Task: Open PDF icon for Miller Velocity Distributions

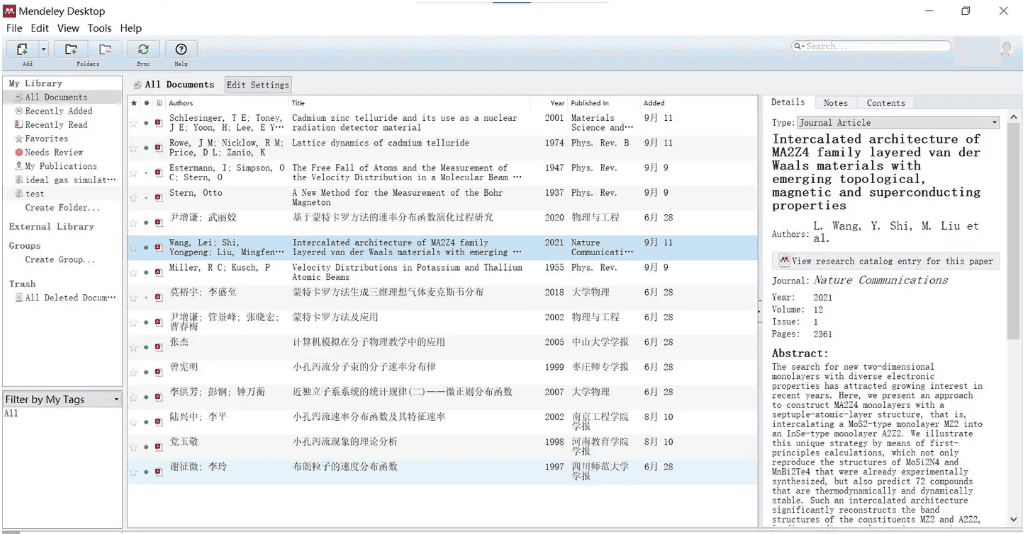Action: click(x=159, y=273)
